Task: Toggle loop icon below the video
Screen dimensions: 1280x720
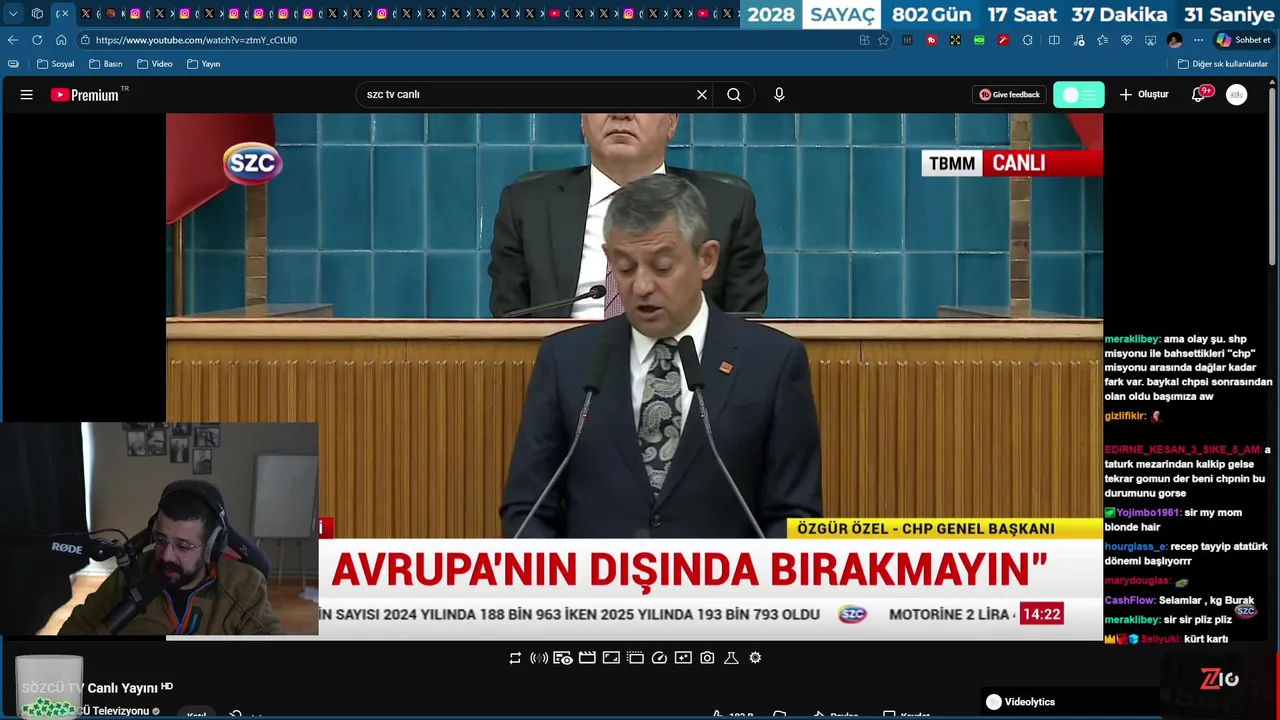Action: [x=515, y=658]
